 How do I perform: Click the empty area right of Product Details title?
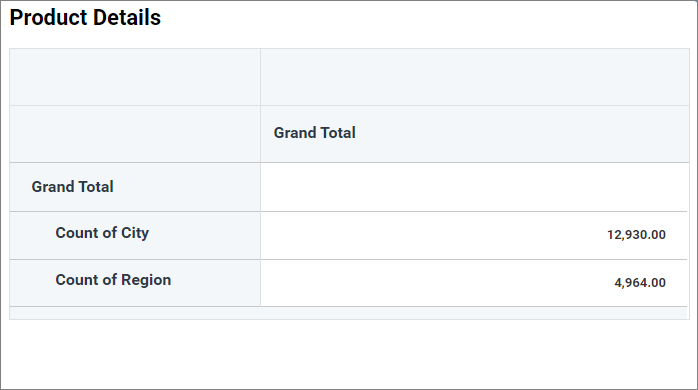tap(427, 18)
